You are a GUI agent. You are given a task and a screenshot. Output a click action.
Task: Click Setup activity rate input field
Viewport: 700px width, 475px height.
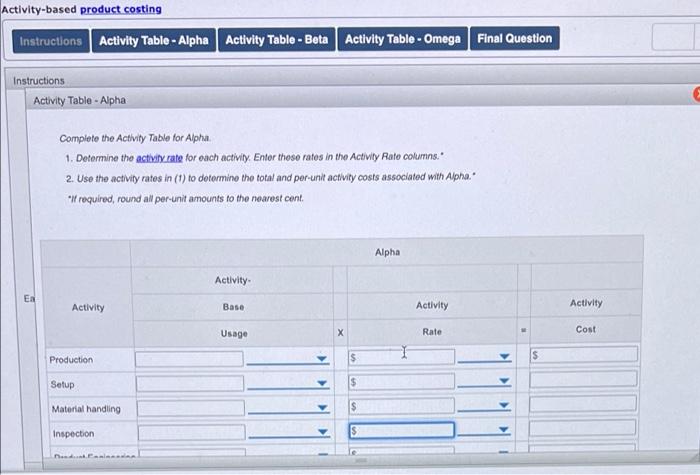(x=401, y=381)
